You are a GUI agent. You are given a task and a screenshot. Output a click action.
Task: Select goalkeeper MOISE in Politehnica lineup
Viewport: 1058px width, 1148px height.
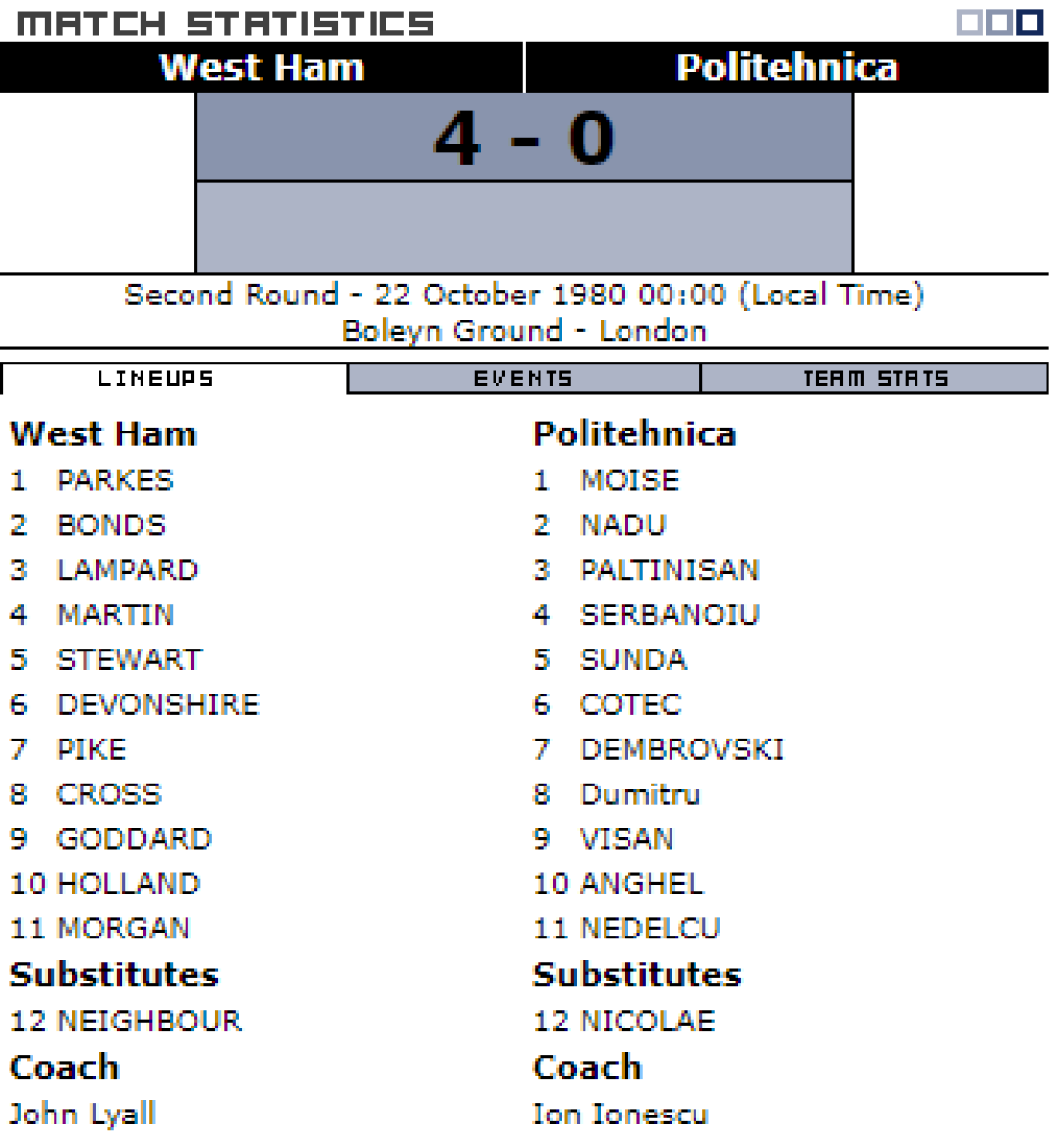tap(629, 480)
